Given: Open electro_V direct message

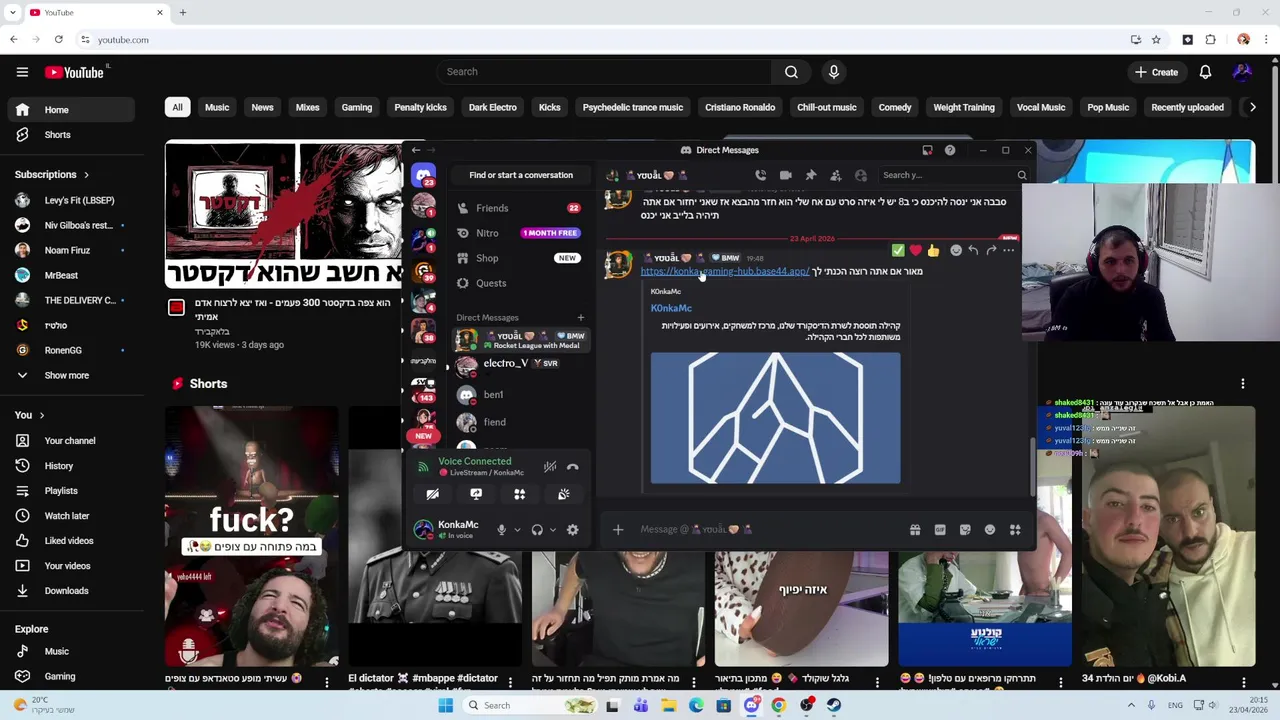Looking at the screenshot, I should pyautogui.click(x=520, y=365).
